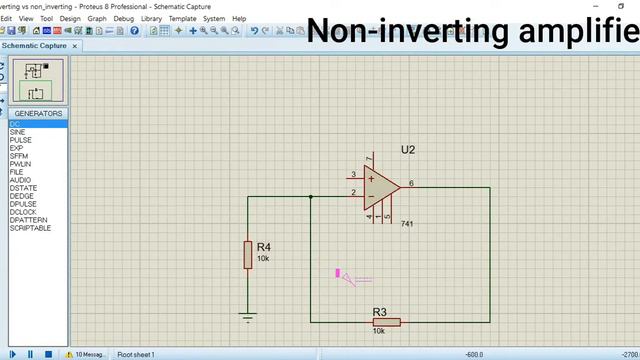Toggle the grid display icon

164,31
